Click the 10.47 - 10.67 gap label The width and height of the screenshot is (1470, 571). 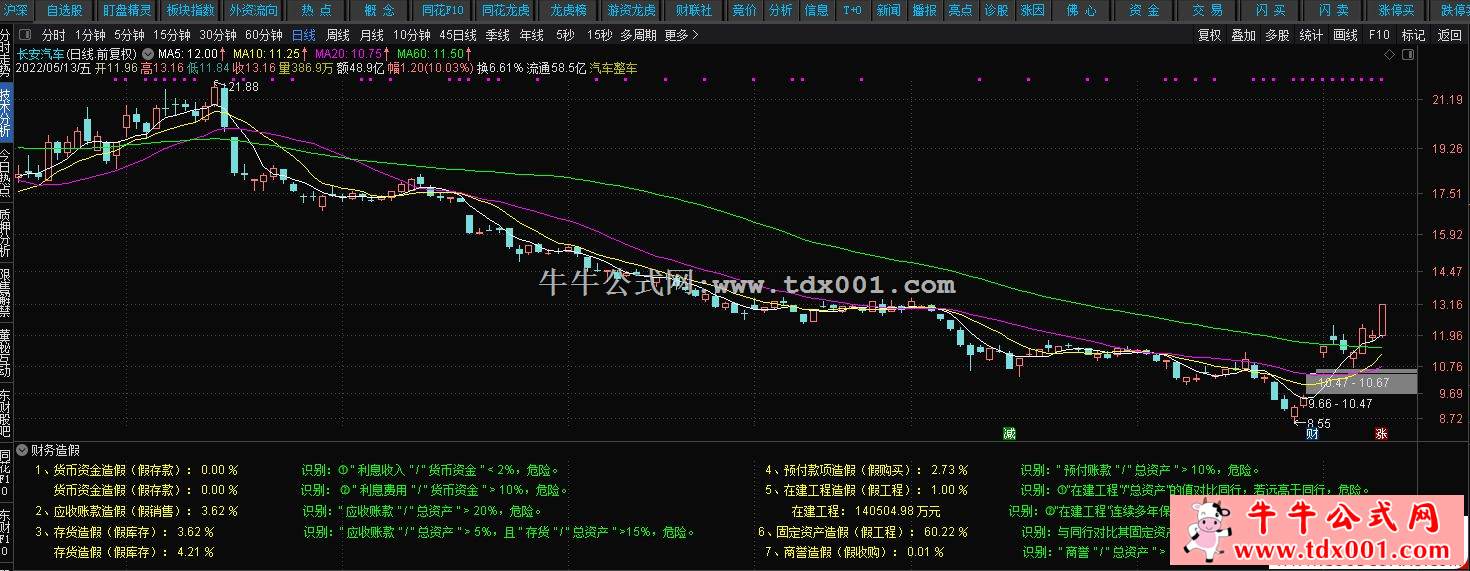1353,382
